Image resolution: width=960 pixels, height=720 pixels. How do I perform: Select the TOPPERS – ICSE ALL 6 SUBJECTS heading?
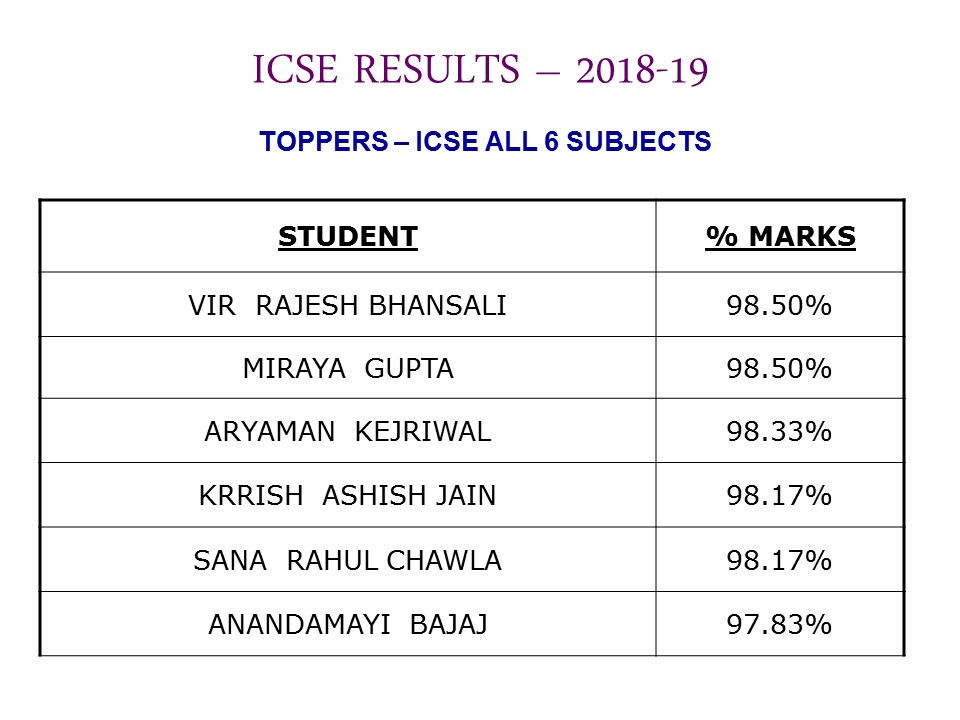pos(485,141)
